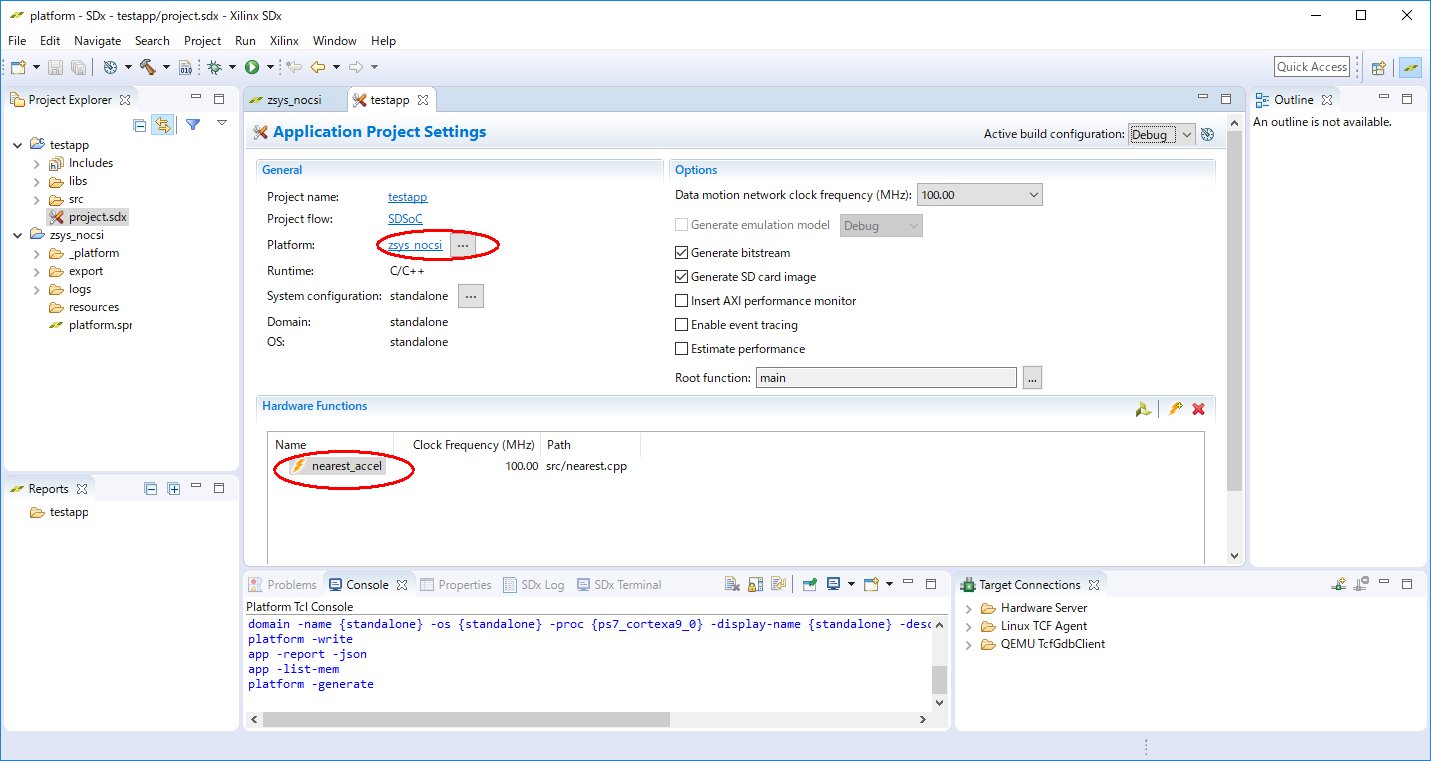Viewport: 1431px width, 761px height.
Task: Click the Build hammer icon in toolbar
Action: [148, 67]
